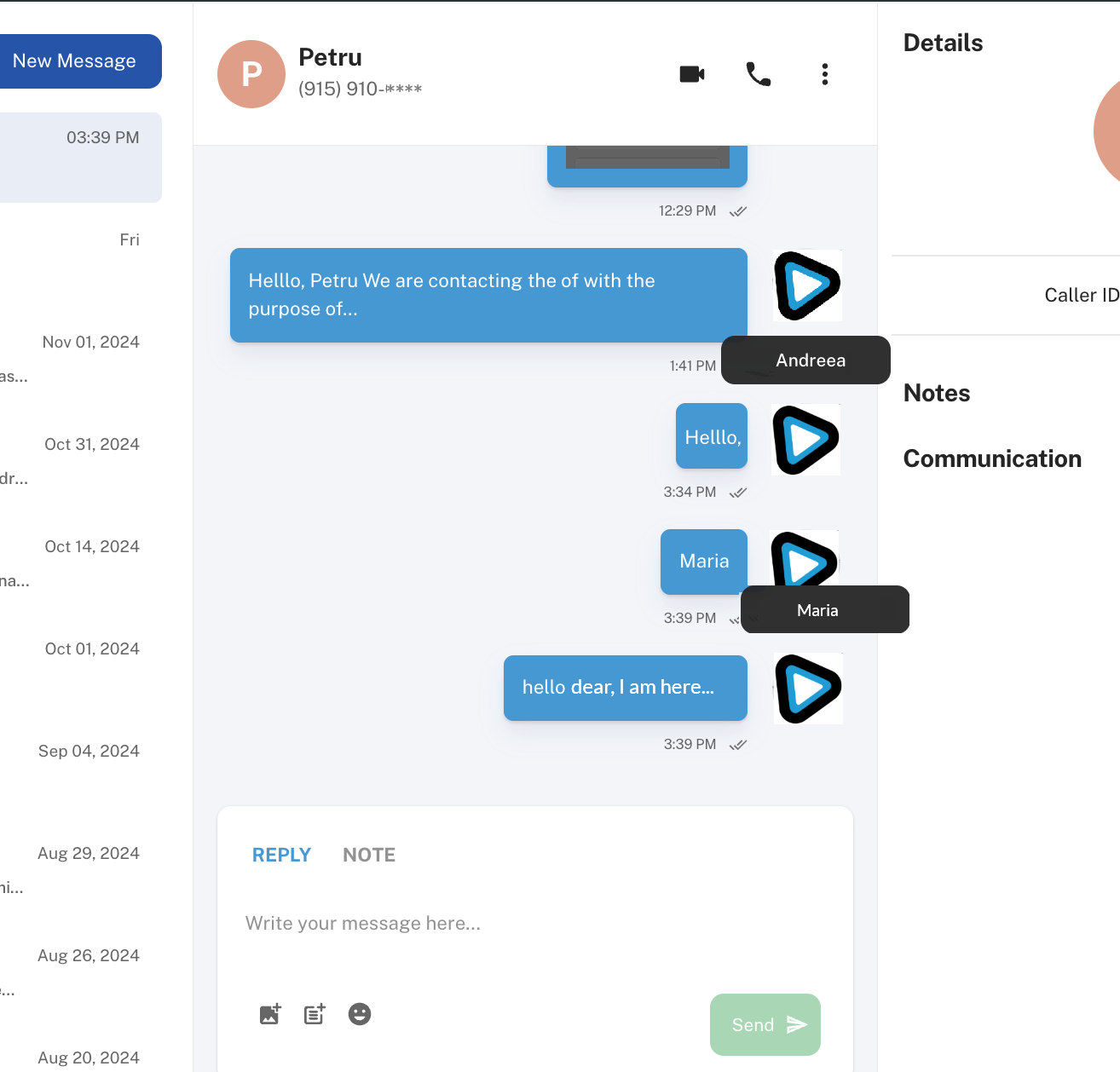Expand the Communication section
Viewport: 1120px width, 1072px height.
pos(992,458)
